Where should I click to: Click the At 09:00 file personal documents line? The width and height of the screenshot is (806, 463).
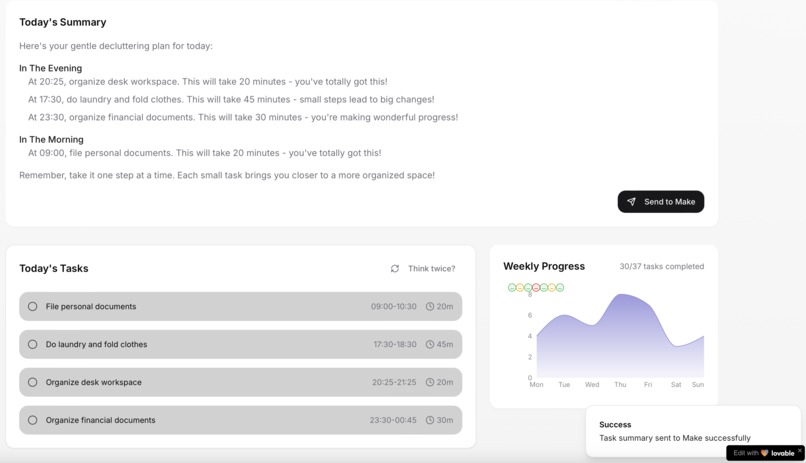click(205, 153)
